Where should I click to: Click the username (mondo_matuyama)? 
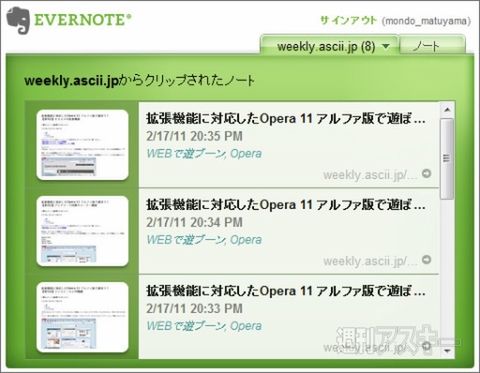tap(426, 21)
